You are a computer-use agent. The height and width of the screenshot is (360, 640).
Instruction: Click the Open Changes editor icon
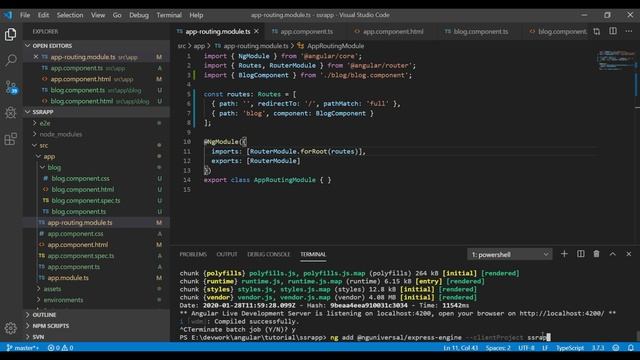[597, 31]
